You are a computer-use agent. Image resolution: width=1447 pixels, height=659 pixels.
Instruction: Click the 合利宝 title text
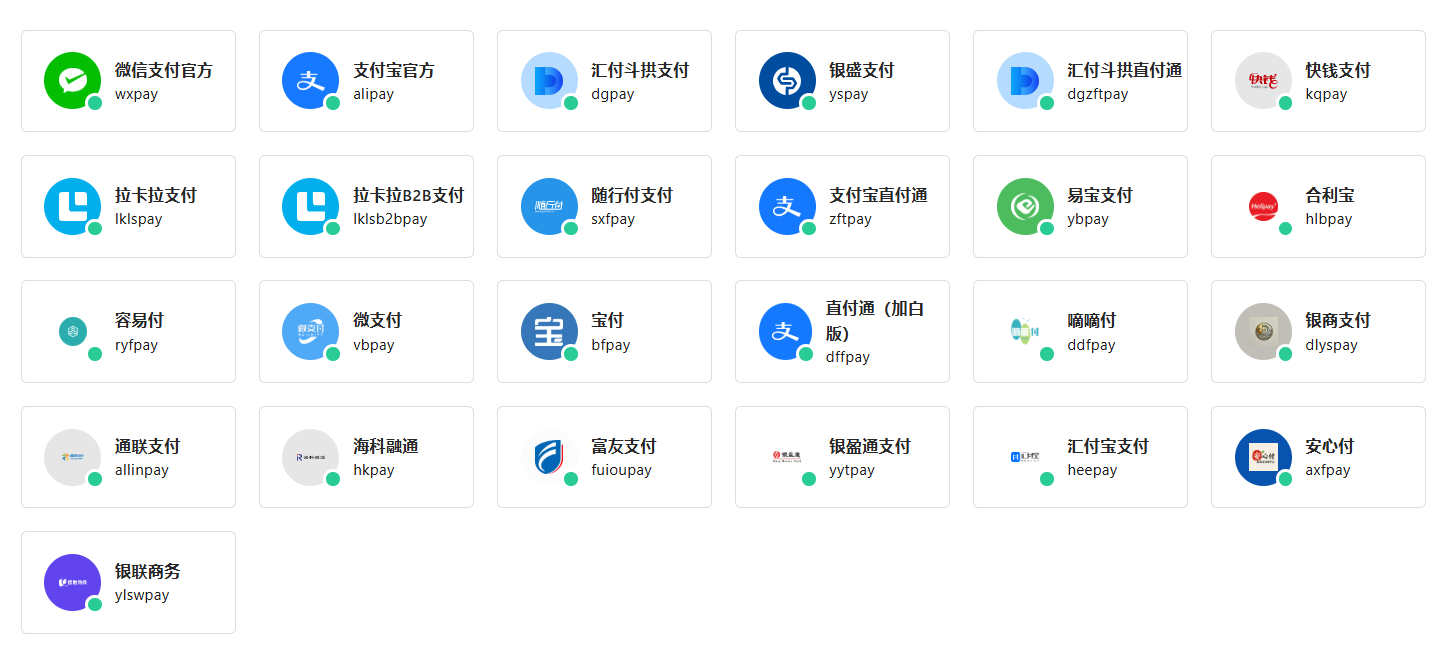(1330, 196)
